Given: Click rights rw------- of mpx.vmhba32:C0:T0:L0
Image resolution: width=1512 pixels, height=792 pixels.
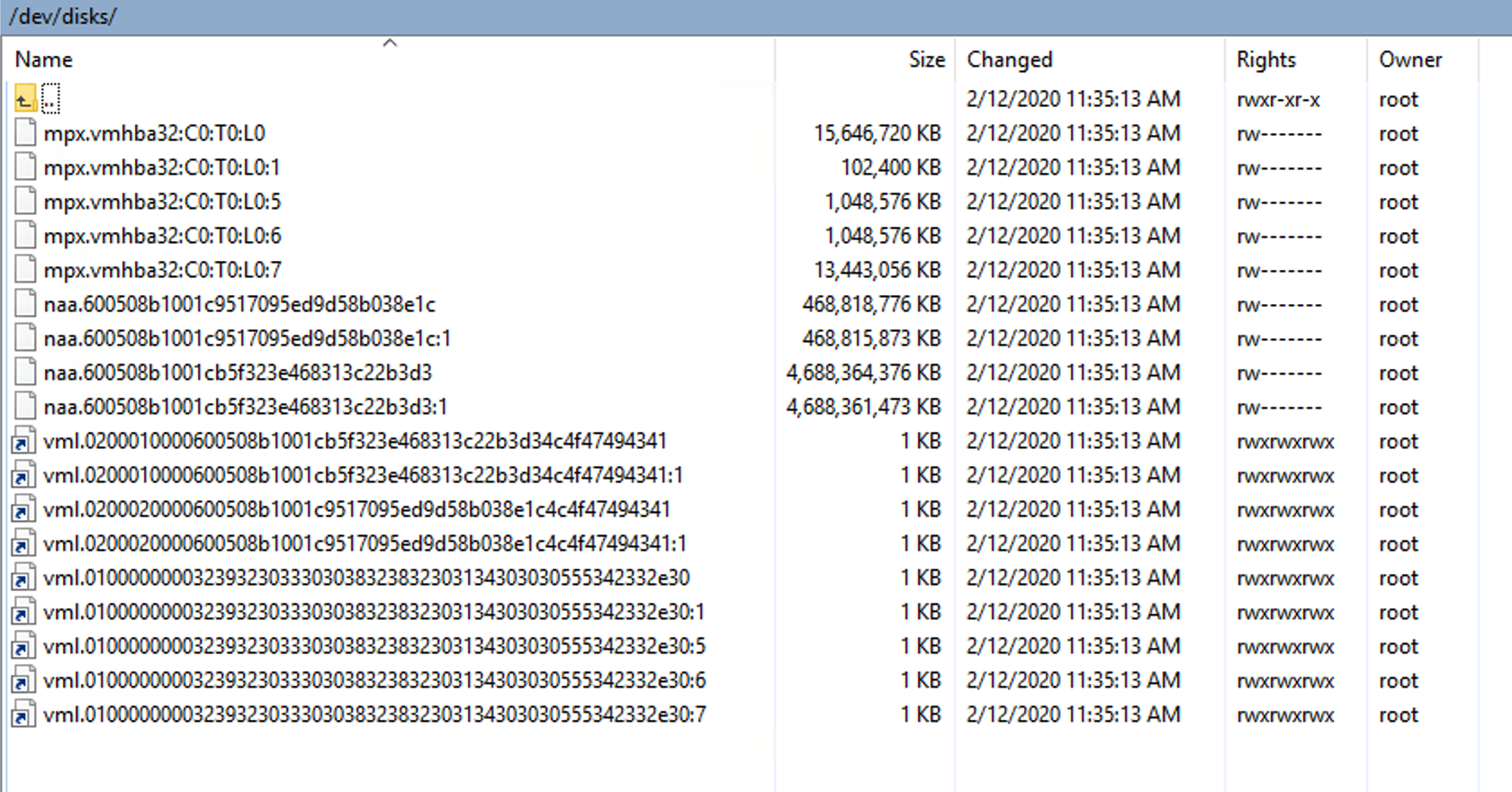Looking at the screenshot, I should 1279,133.
